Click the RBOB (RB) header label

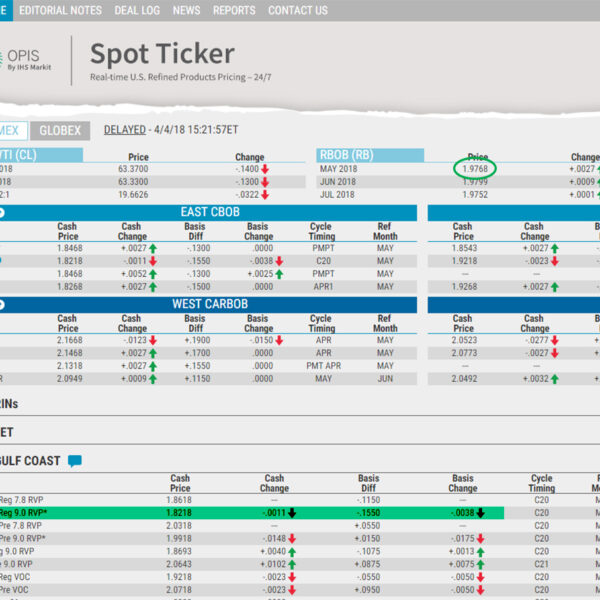[x=346, y=156]
